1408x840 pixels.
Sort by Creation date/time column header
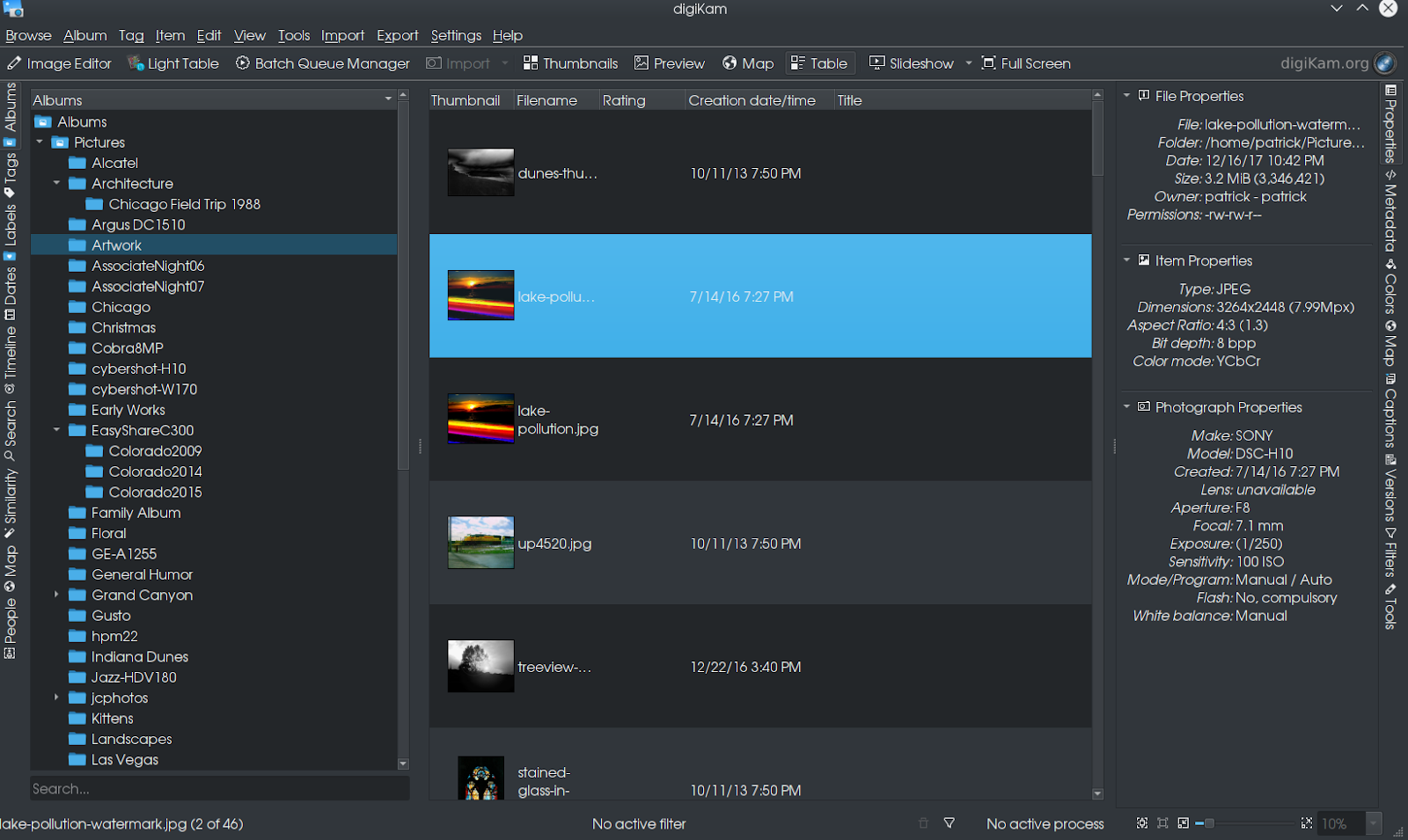[752, 100]
